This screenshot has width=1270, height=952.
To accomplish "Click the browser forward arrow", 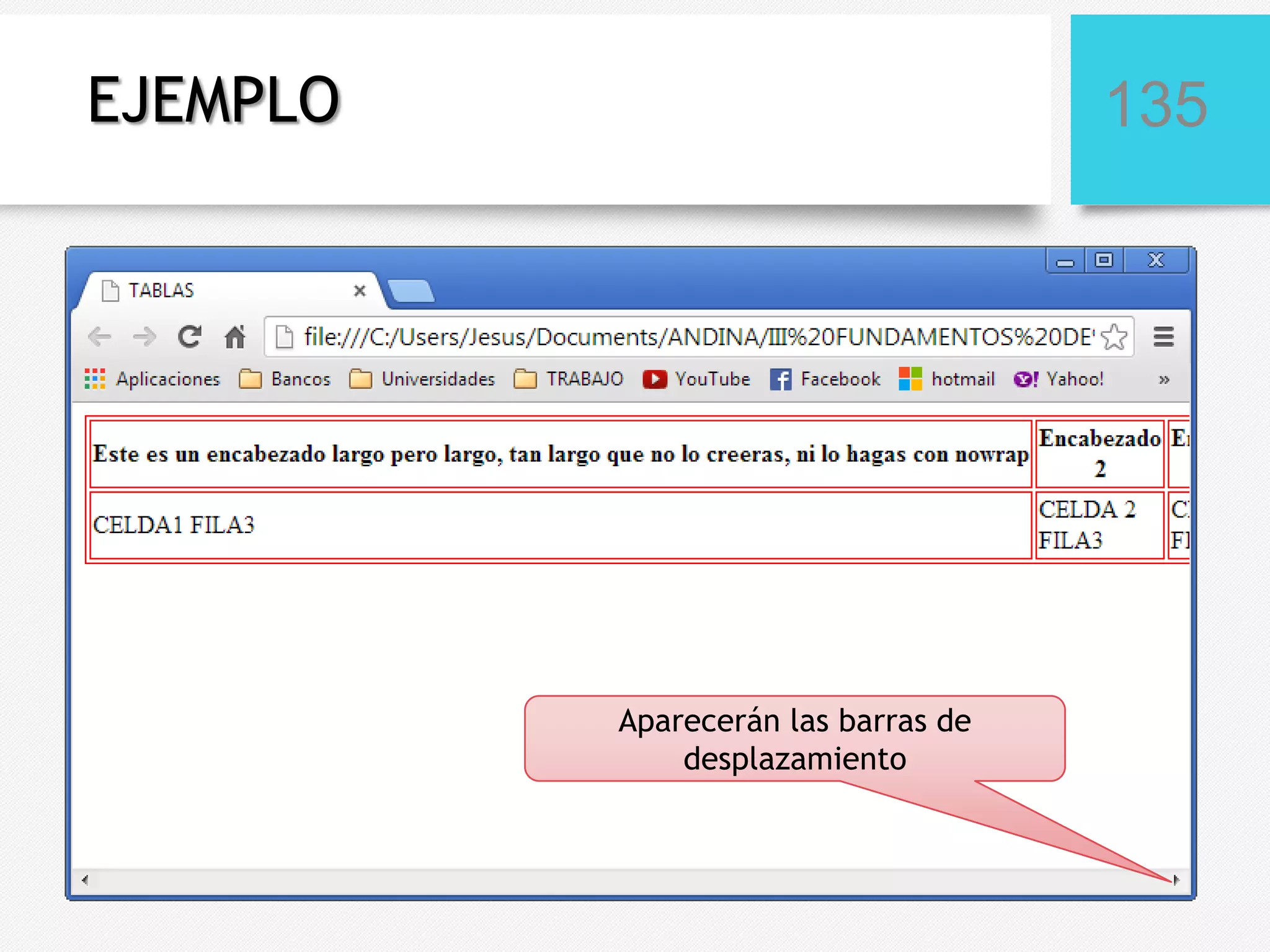I will [144, 337].
